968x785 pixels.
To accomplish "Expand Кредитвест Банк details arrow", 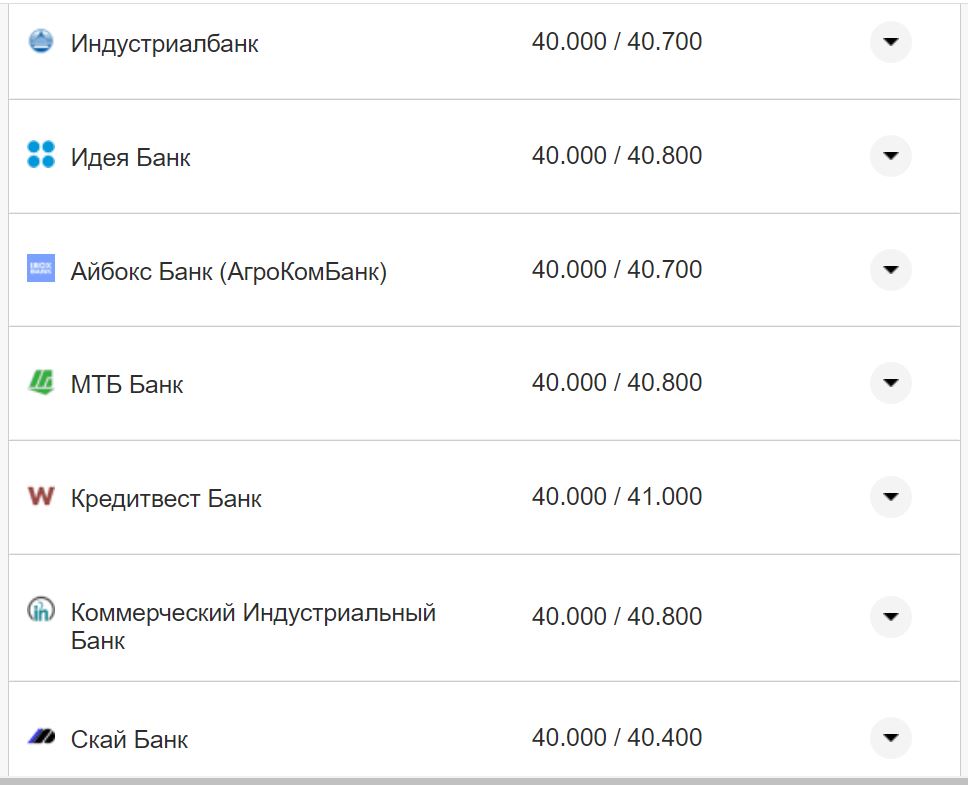I will click(x=890, y=496).
